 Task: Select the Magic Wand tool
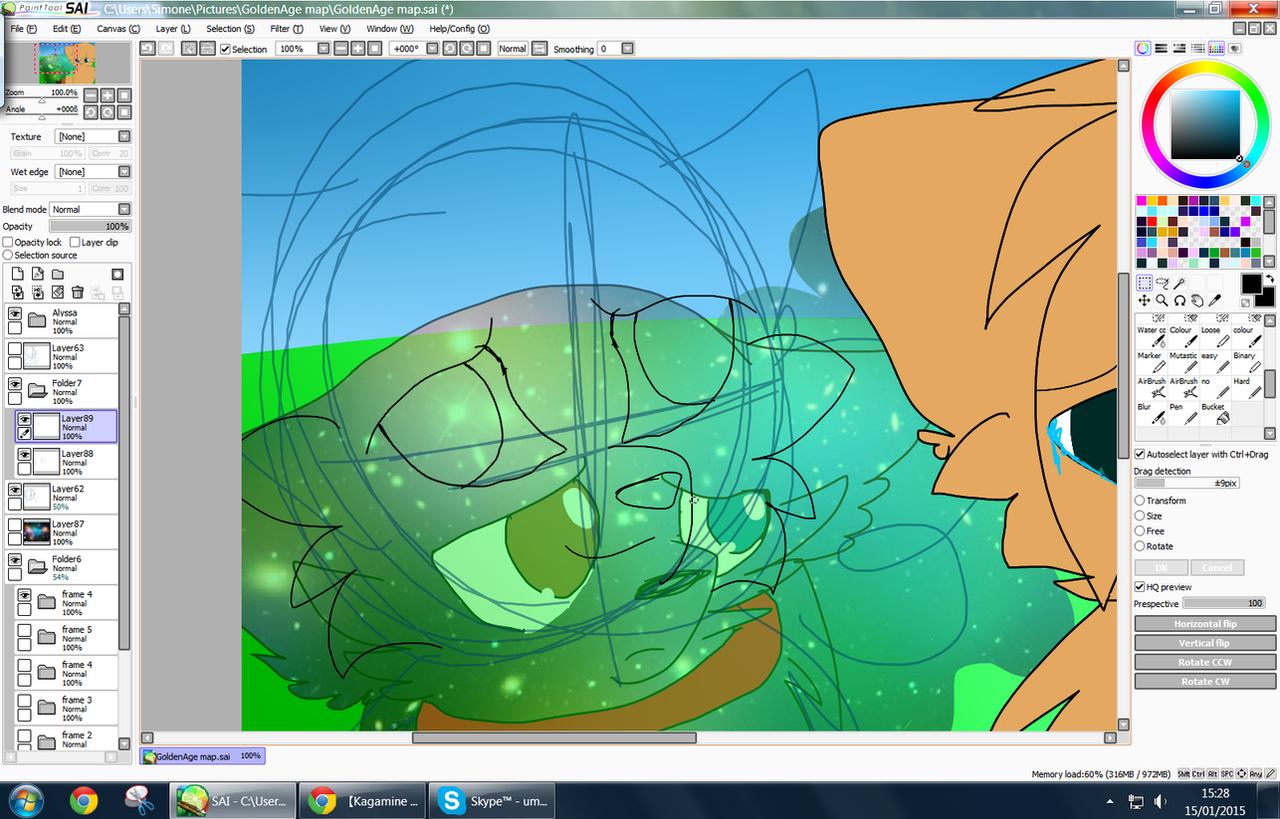pyautogui.click(x=1180, y=282)
